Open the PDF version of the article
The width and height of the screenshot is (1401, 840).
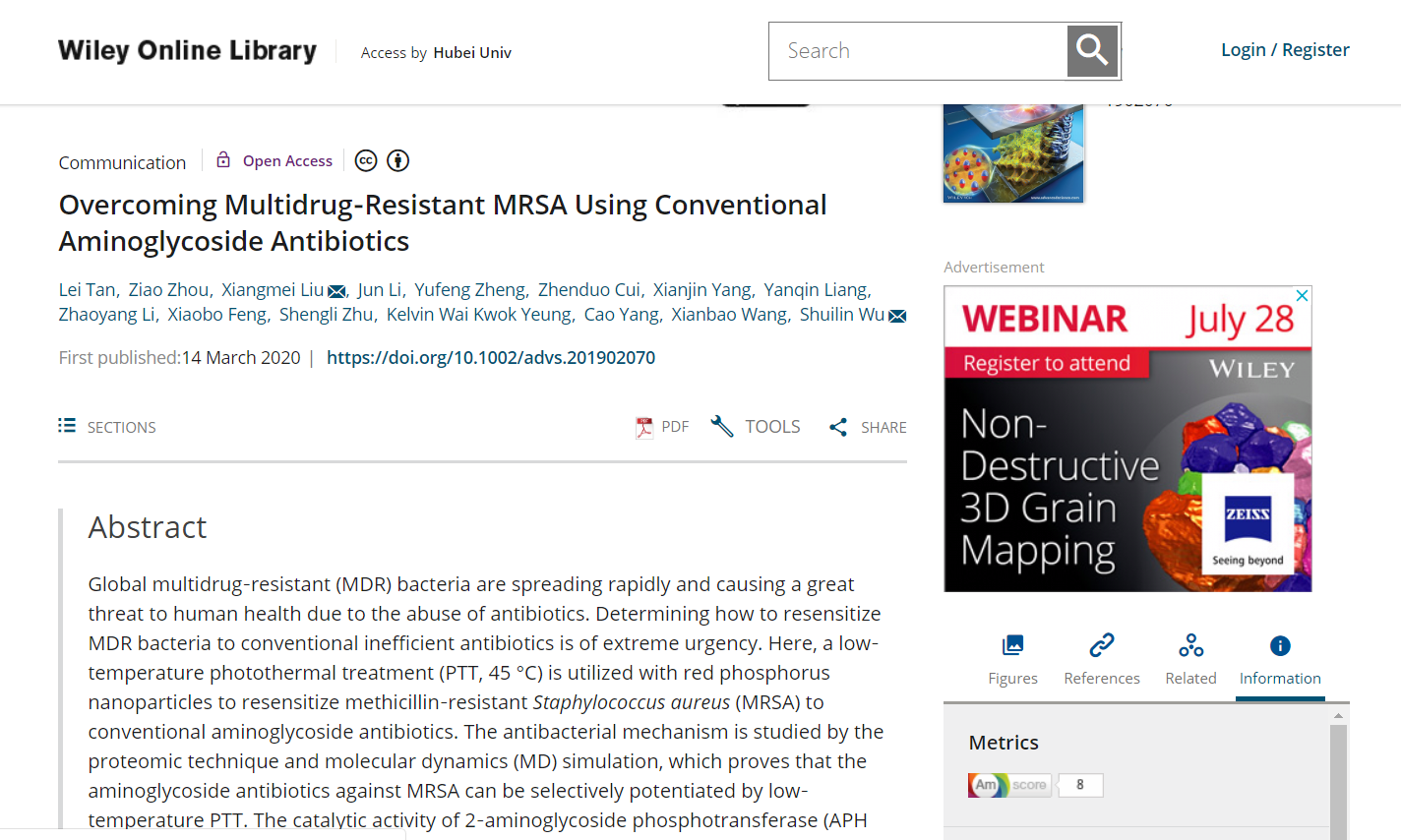662,427
